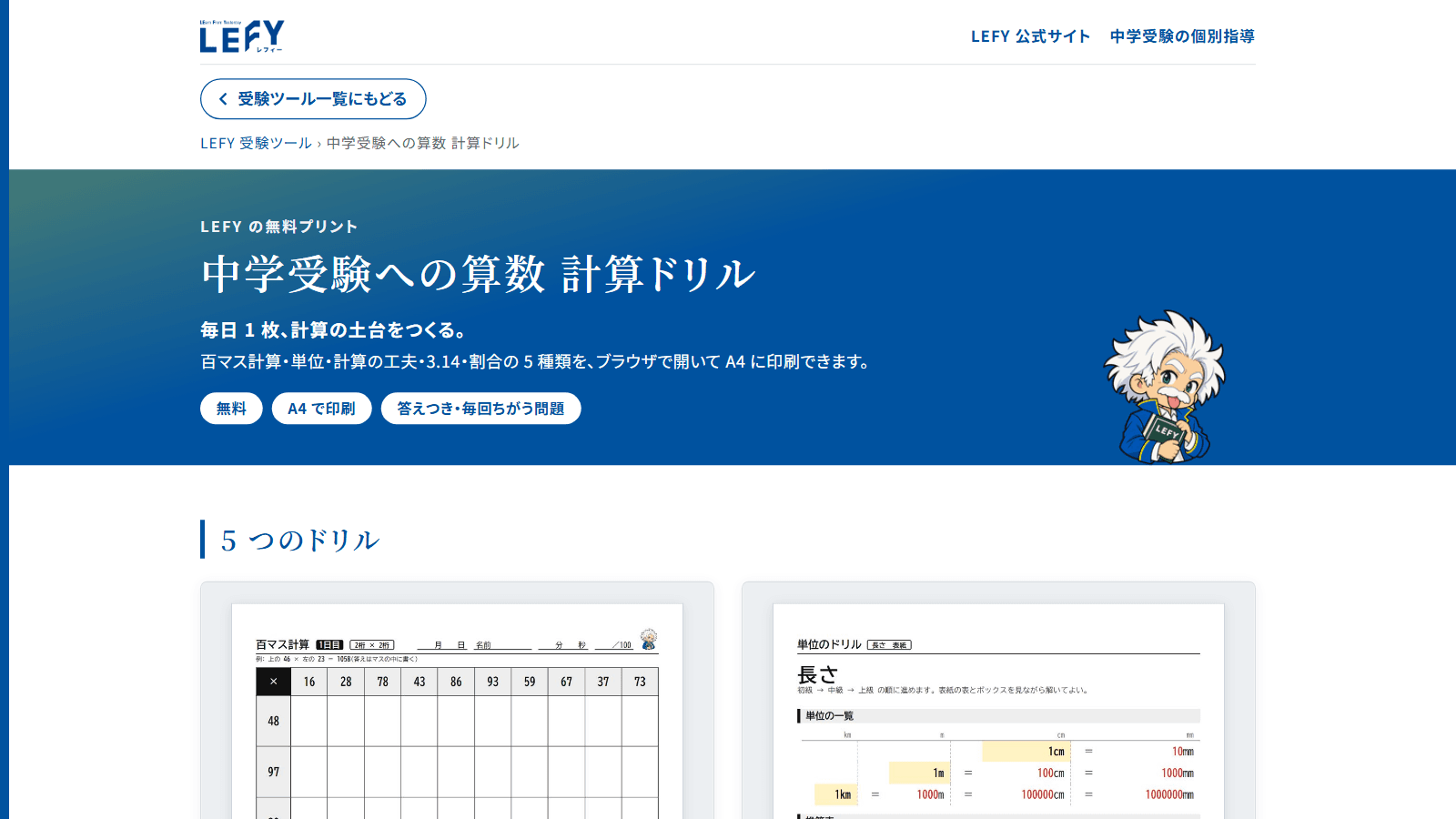Screen dimensions: 1456x819
Task: Open the 単位のドリル 長さ worksheet thumbnail
Action: click(x=998, y=701)
